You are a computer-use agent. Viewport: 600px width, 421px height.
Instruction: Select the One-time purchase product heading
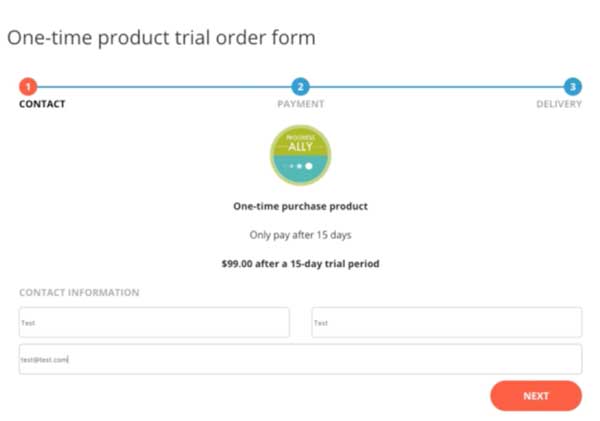pyautogui.click(x=300, y=206)
